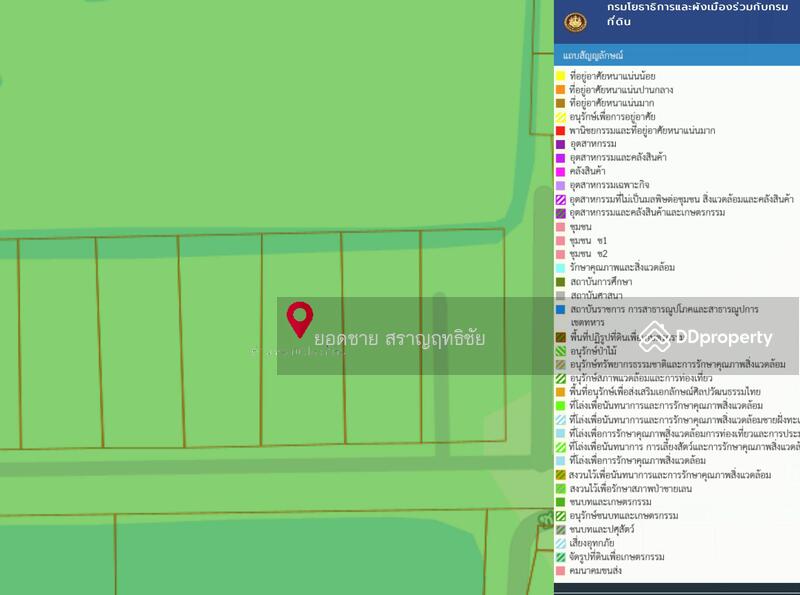Select the brown ที่อยู่อาศัยหนาแน่นมาก swatch
The image size is (800, 595).
pos(560,103)
